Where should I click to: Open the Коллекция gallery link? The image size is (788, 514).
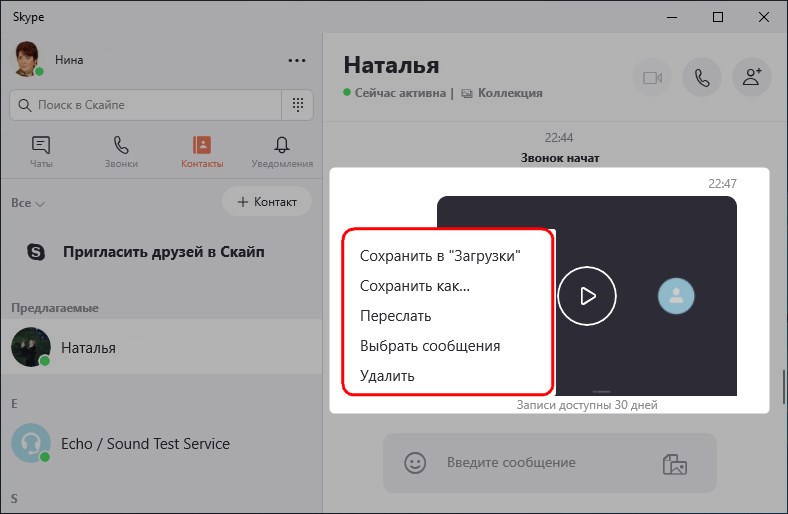pyautogui.click(x=502, y=93)
